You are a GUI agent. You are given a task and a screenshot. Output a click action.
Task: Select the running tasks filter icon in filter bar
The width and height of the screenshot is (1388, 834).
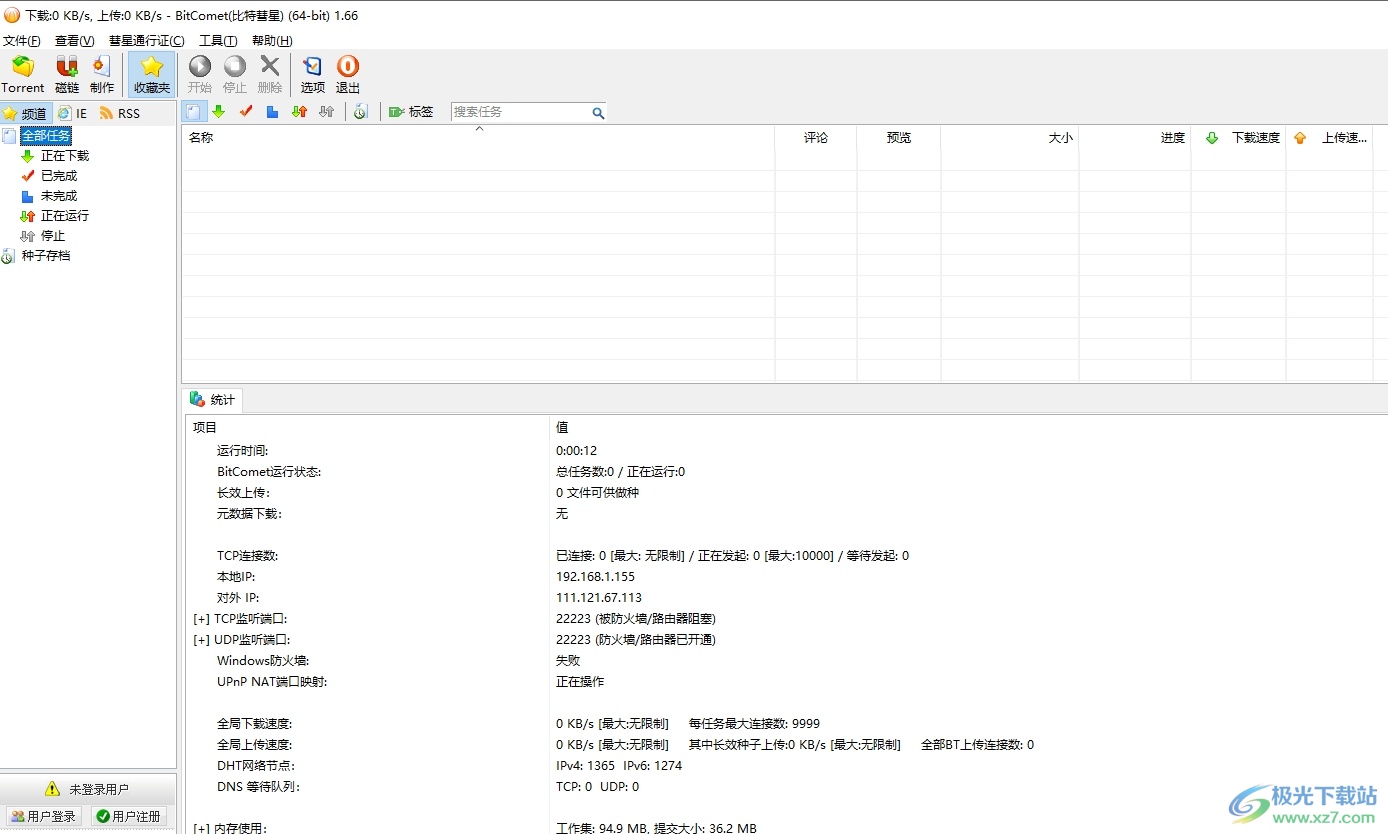pos(299,112)
